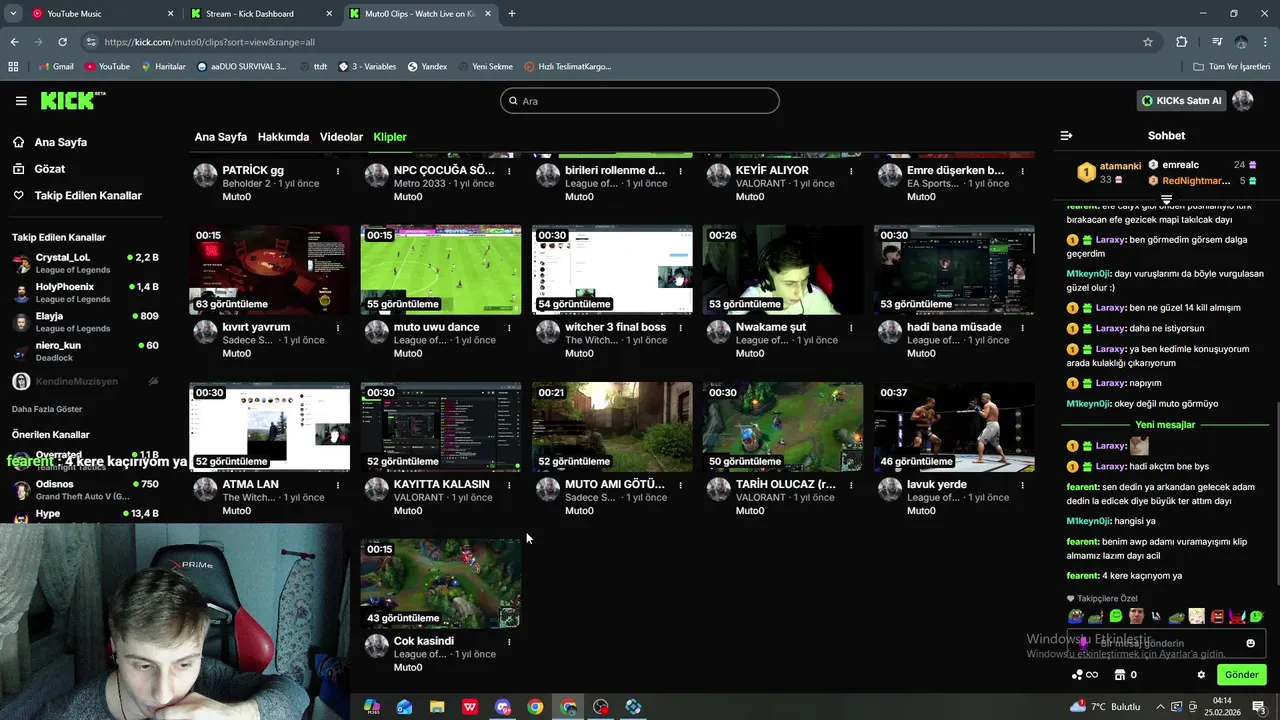Open WPS Office in taskbar

click(x=470, y=707)
